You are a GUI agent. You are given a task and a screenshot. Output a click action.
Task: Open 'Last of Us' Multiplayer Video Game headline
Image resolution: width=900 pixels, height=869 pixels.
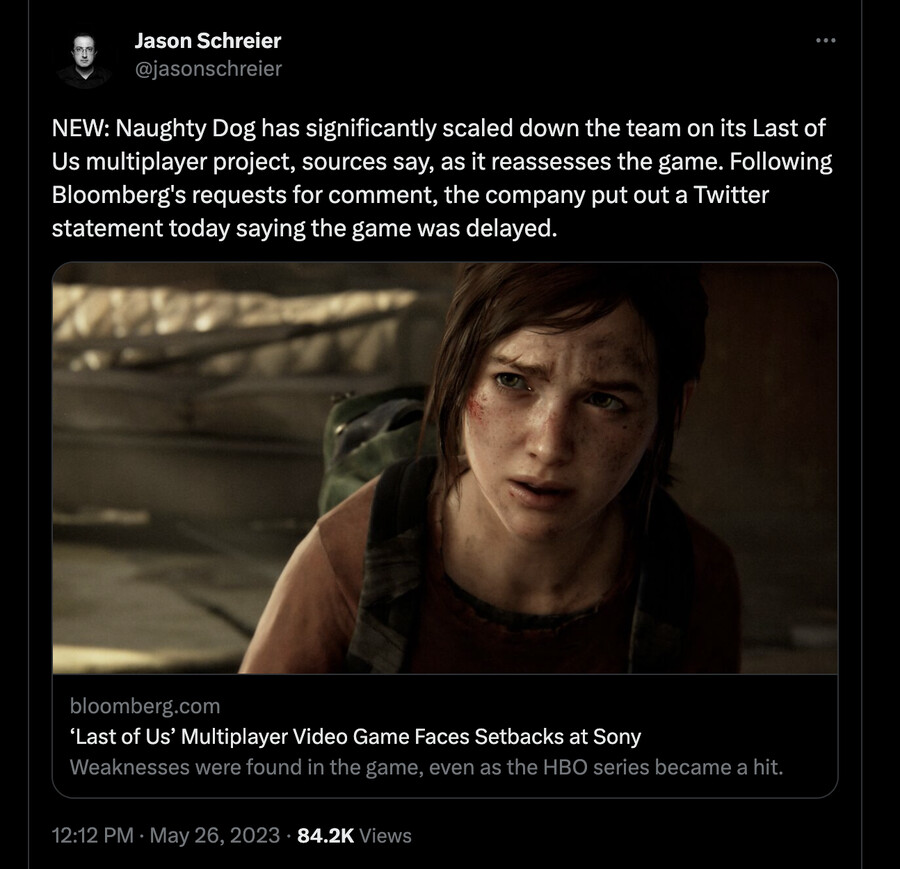click(x=355, y=736)
